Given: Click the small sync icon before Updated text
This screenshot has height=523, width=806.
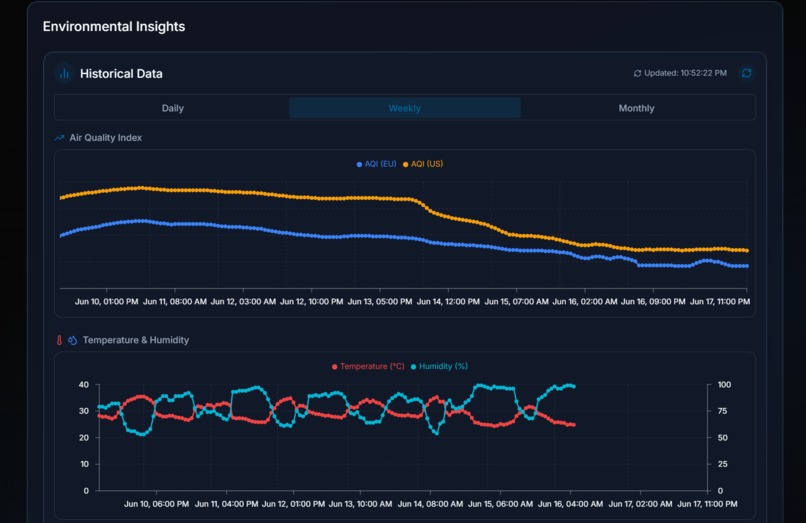Looking at the screenshot, I should coord(637,74).
